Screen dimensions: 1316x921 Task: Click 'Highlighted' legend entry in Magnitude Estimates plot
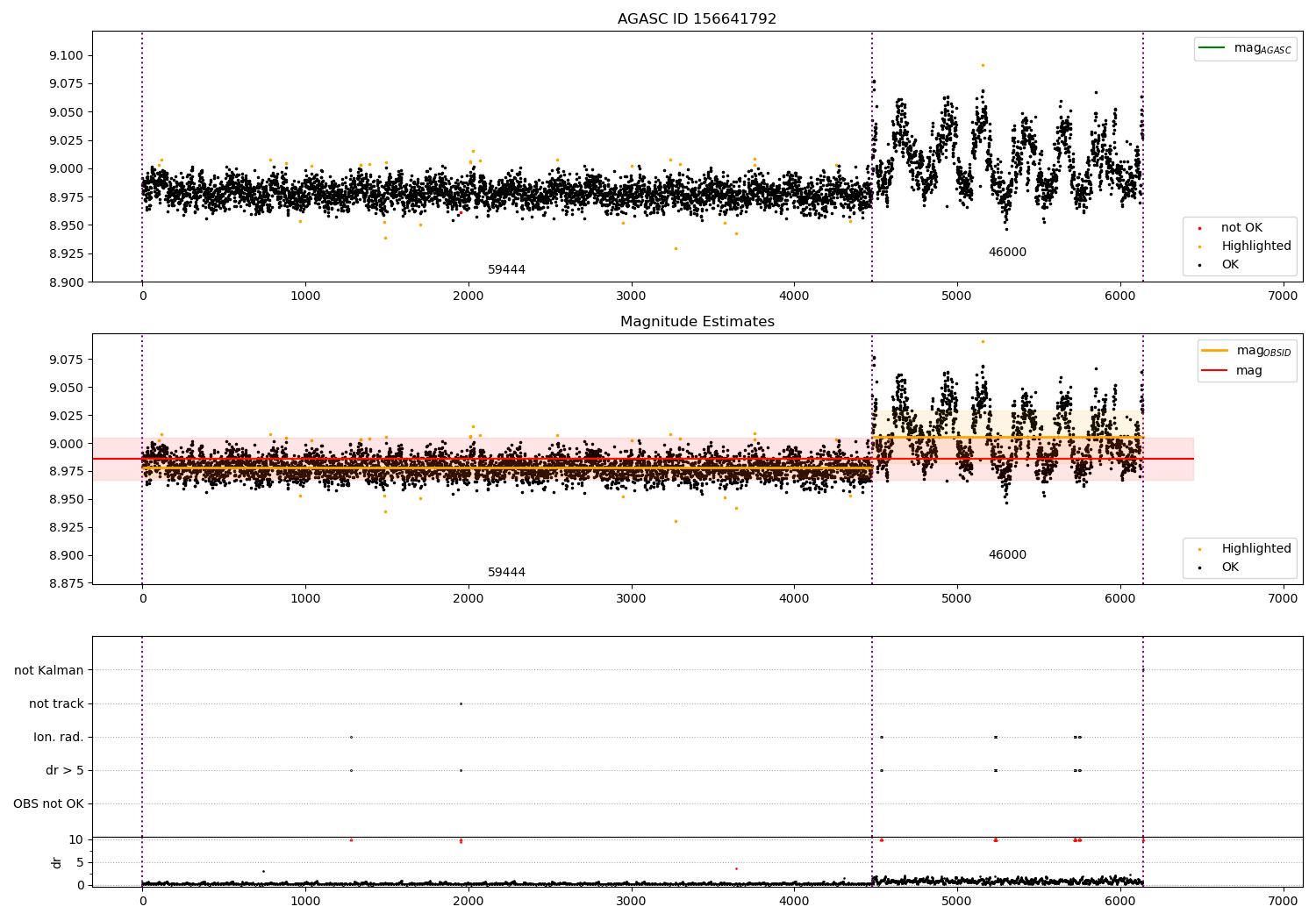tap(1256, 548)
